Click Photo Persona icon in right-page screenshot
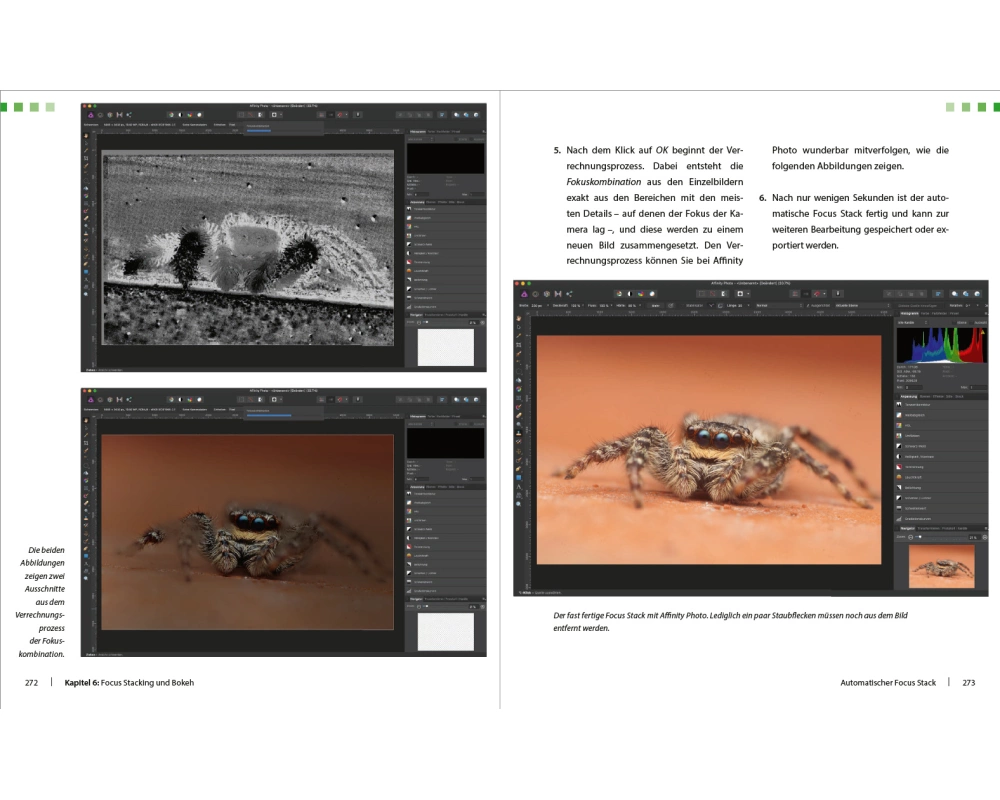This screenshot has height=800, width=1000. (x=522, y=293)
